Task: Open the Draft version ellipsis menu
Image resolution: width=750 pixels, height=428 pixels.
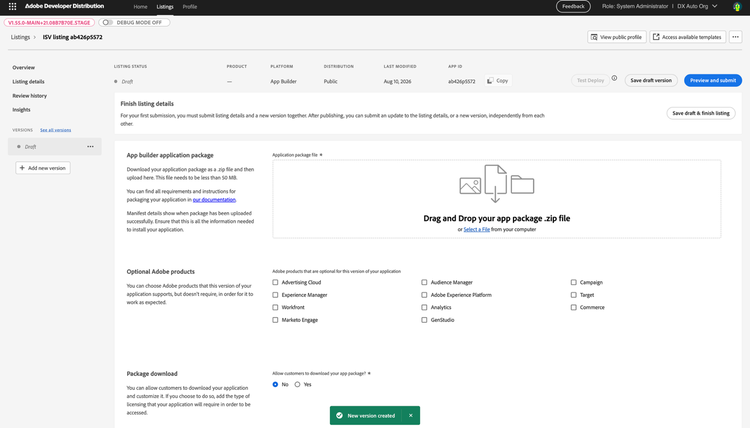Action: (90, 146)
